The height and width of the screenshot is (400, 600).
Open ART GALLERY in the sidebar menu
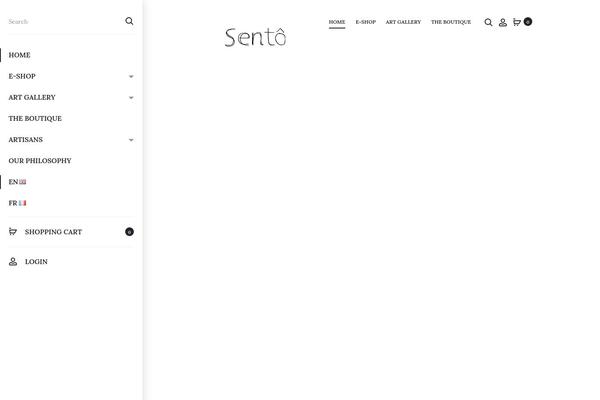32,97
